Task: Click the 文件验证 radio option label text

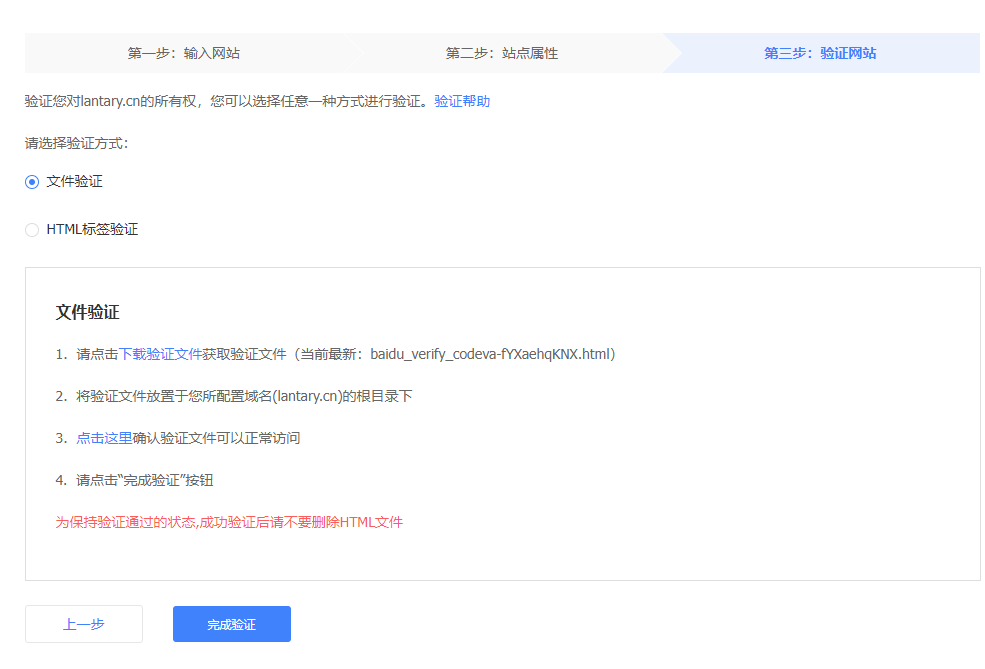Action: point(74,182)
